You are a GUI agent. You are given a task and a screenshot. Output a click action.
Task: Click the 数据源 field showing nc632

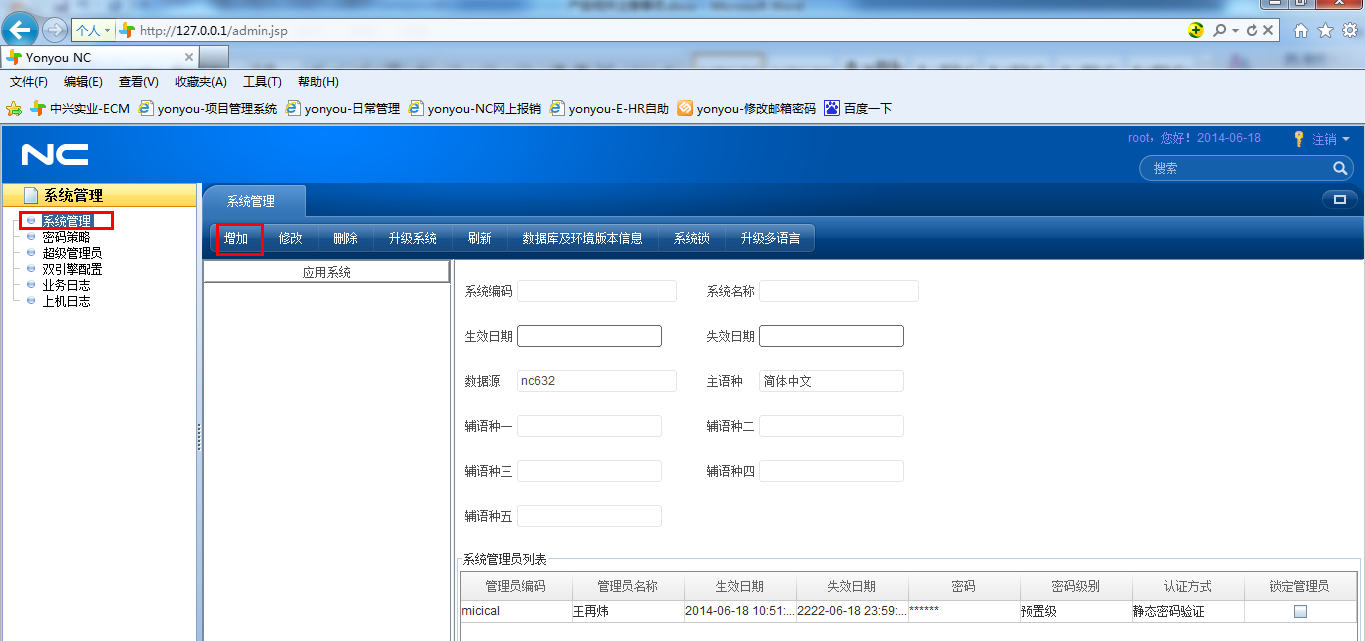click(597, 381)
